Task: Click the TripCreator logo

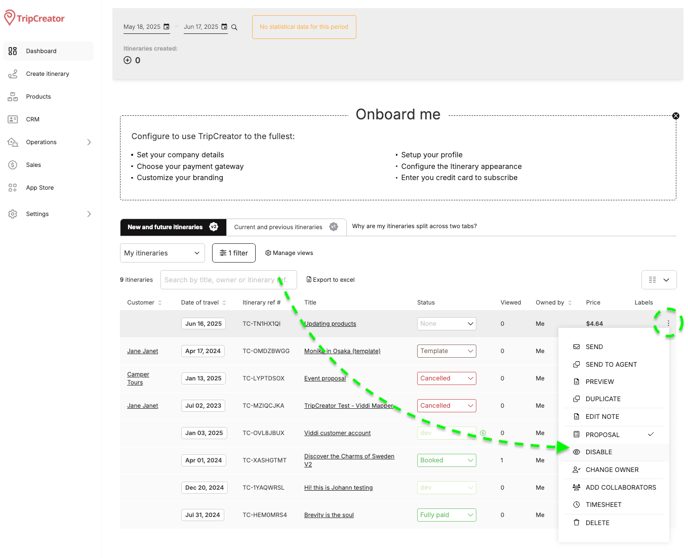Action: pyautogui.click(x=34, y=18)
